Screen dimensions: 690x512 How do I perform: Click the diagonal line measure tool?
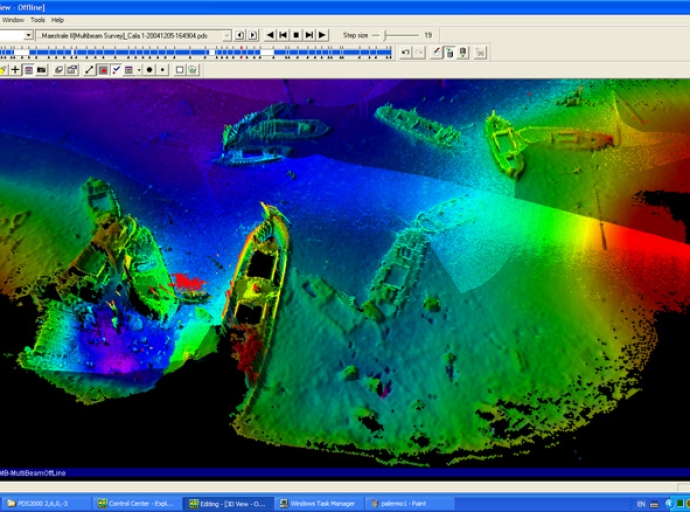point(89,70)
